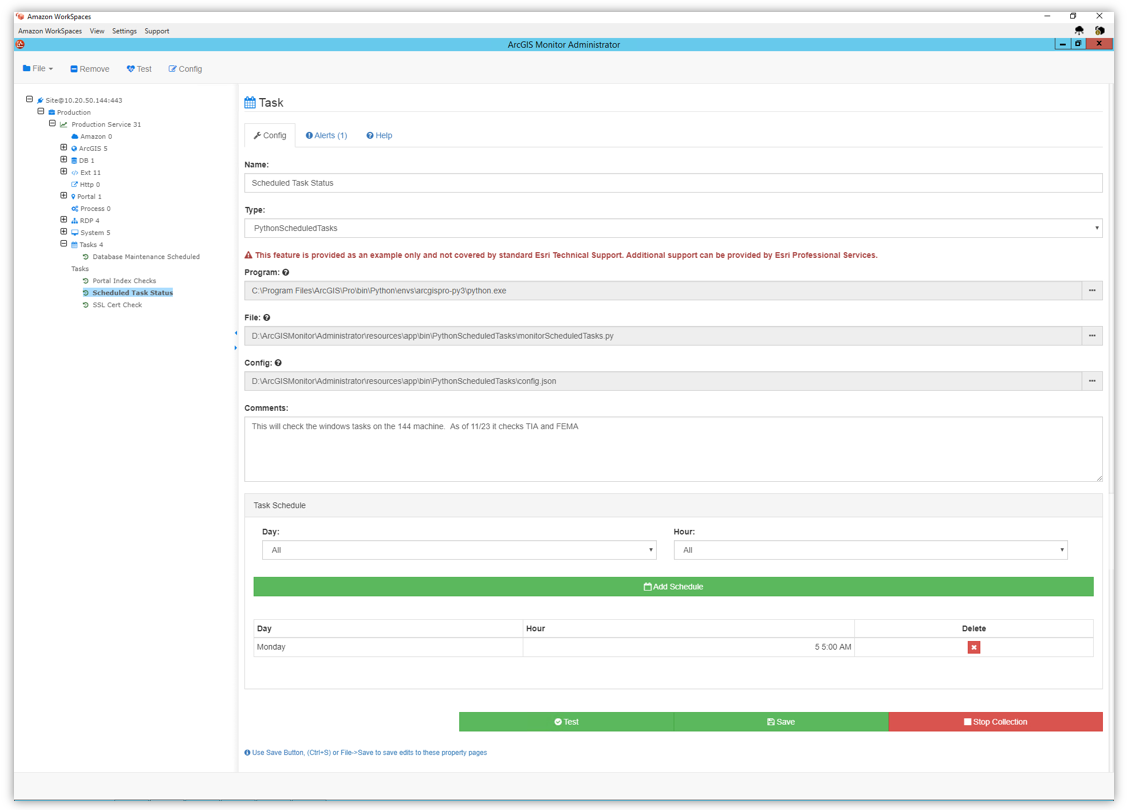Expand the RDP 4 tree node
Viewport: 1127px width, 810px height.
(64, 220)
